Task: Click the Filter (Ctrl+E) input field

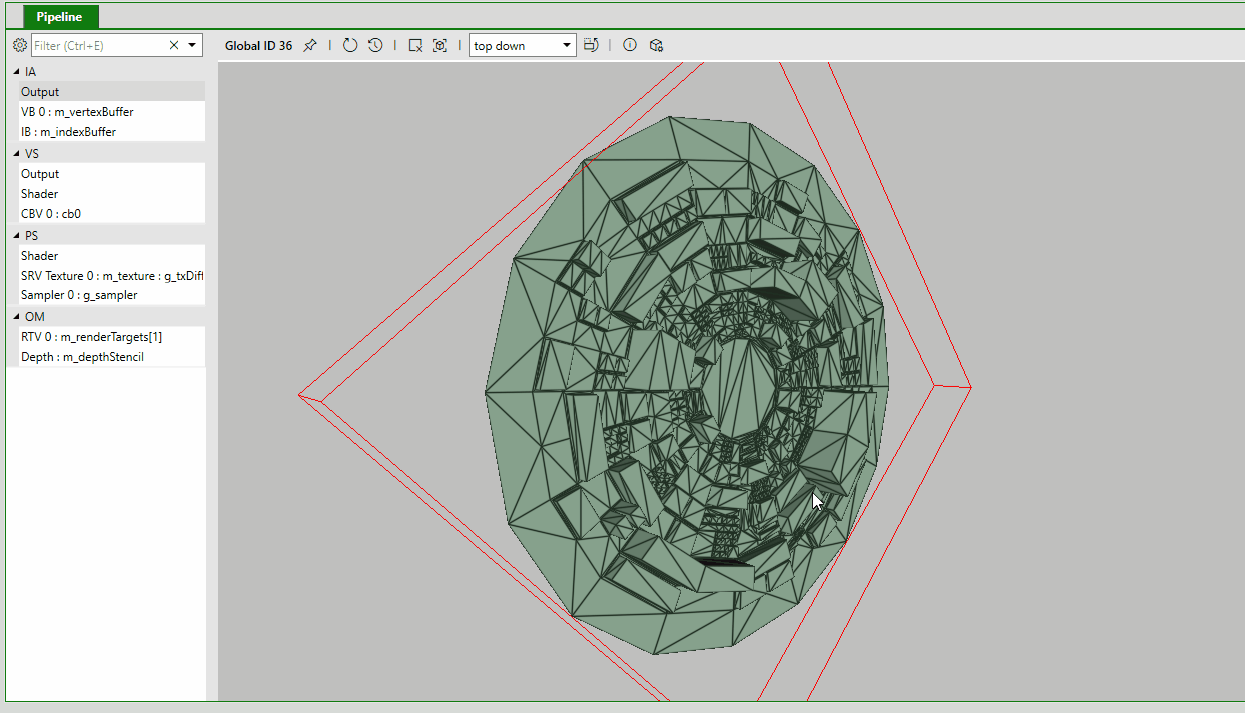Action: 98,45
